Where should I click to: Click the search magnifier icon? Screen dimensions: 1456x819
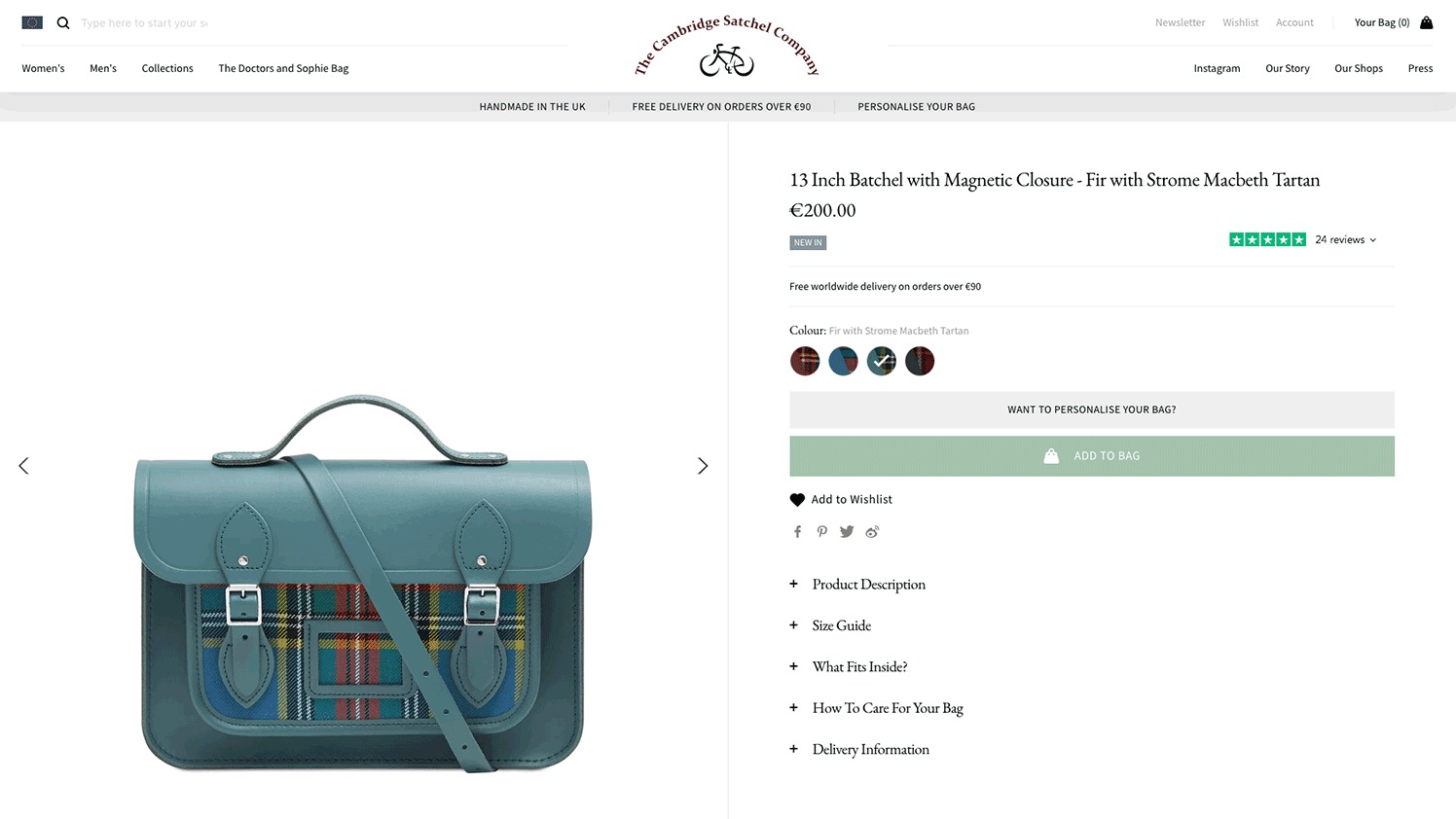(63, 22)
